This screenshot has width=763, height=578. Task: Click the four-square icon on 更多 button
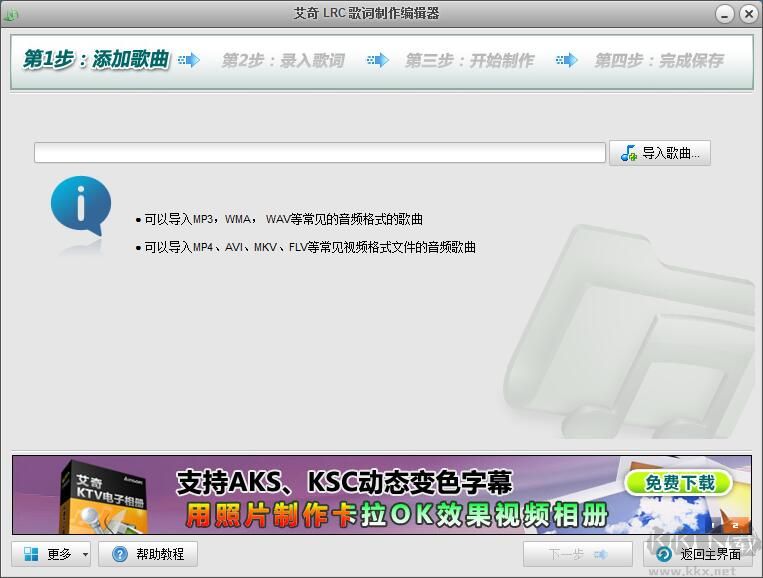(x=32, y=554)
